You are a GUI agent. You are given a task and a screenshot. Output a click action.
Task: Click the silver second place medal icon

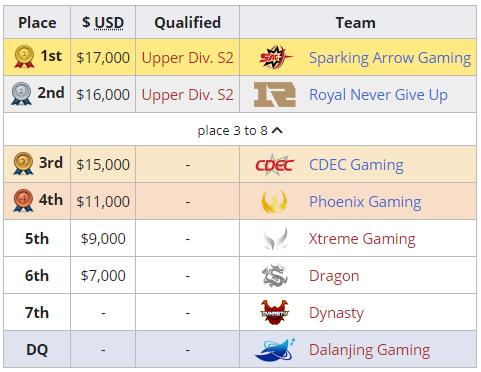tap(21, 94)
